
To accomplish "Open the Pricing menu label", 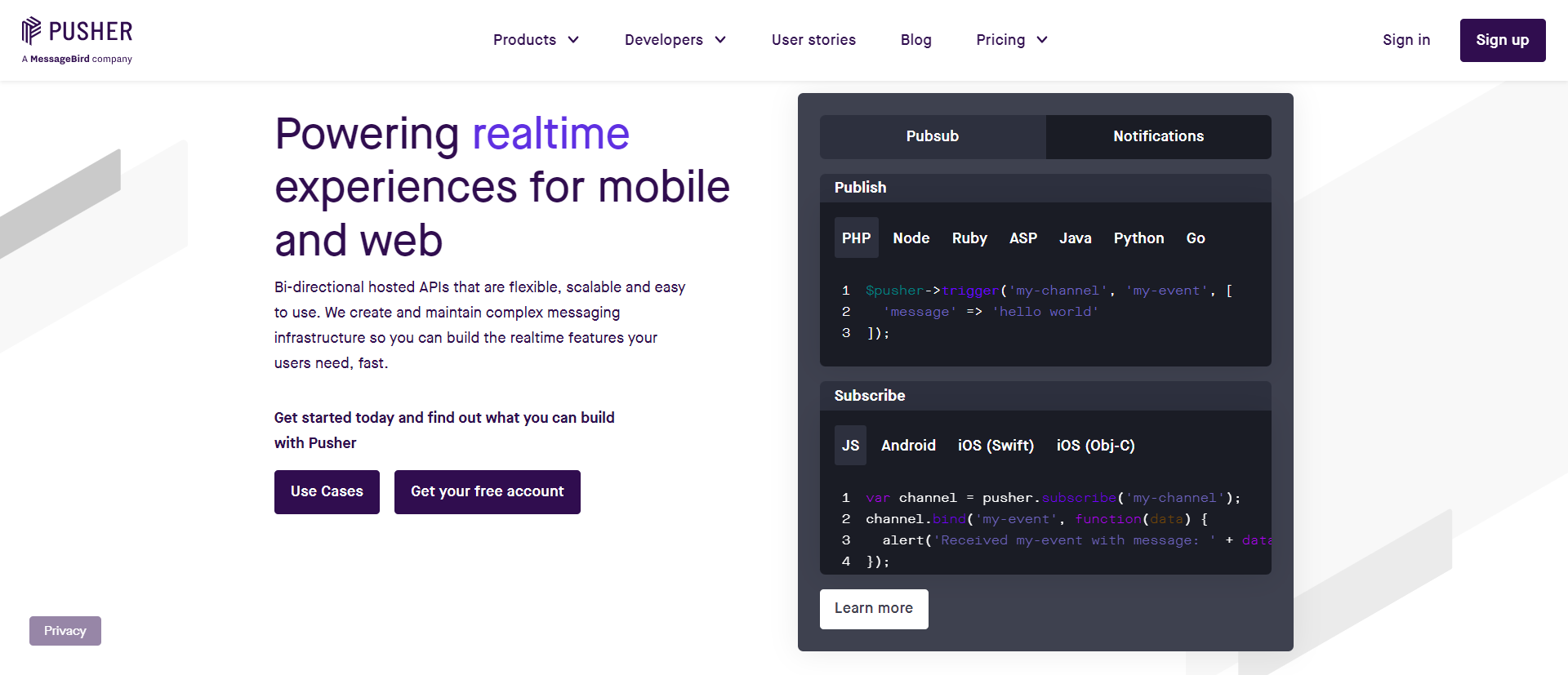I will (1000, 40).
